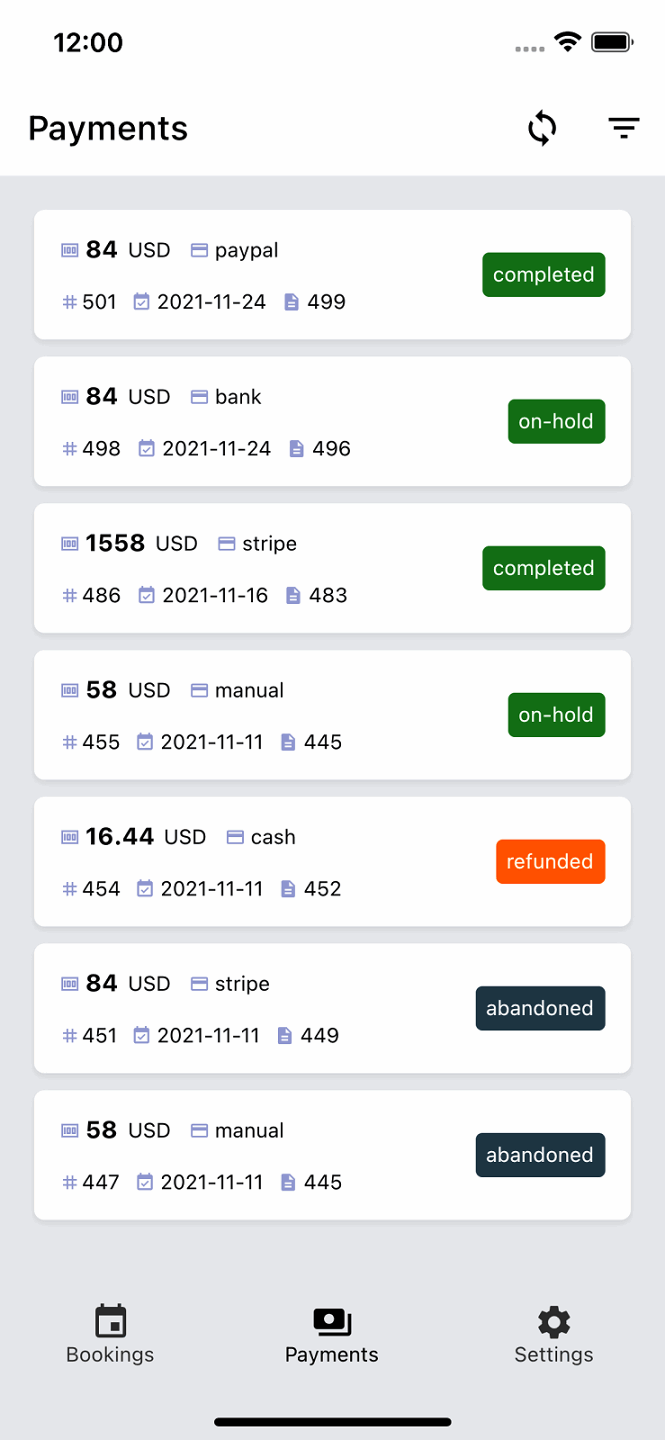Tap the refresh sync icon in header
The height and width of the screenshot is (1440, 665).
click(542, 128)
